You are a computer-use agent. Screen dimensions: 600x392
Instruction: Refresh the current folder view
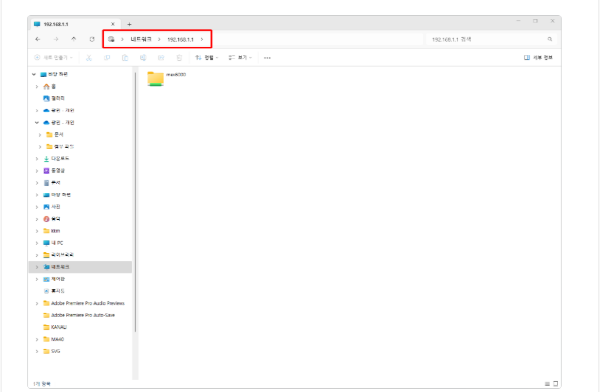click(92, 39)
